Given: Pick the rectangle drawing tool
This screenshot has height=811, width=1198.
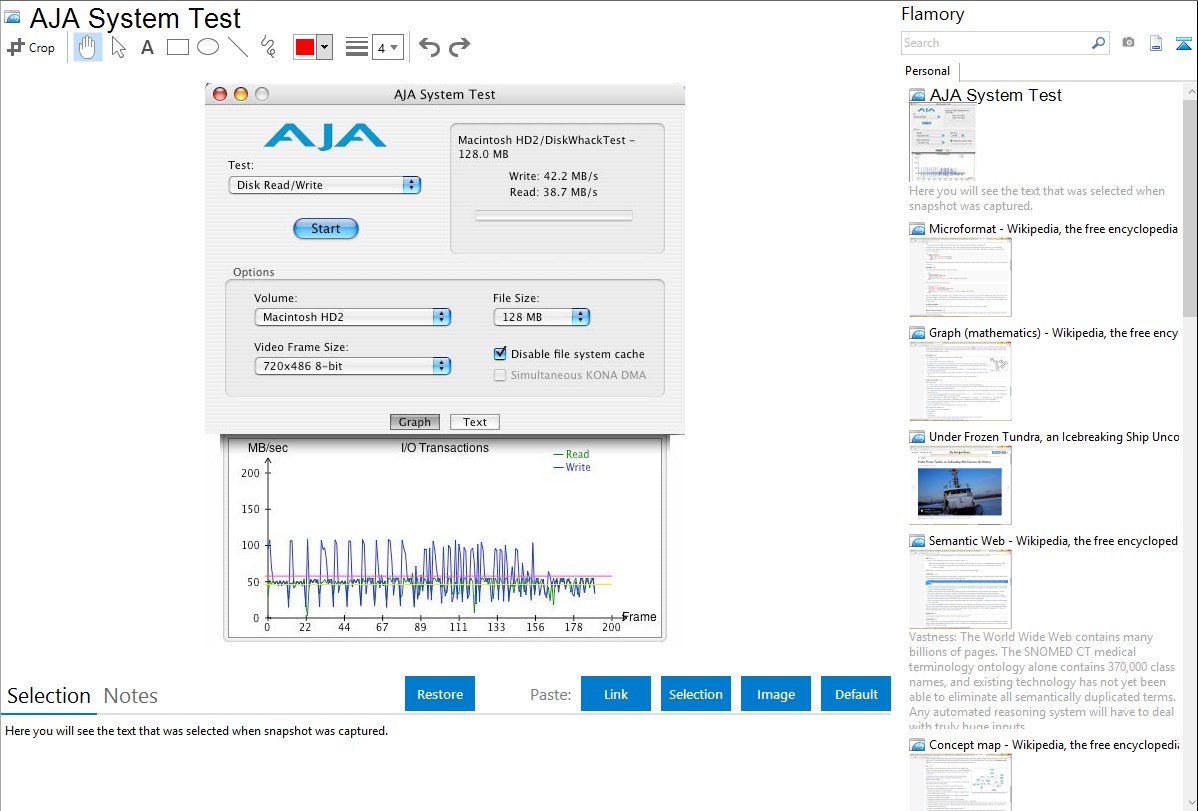Looking at the screenshot, I should [x=177, y=47].
